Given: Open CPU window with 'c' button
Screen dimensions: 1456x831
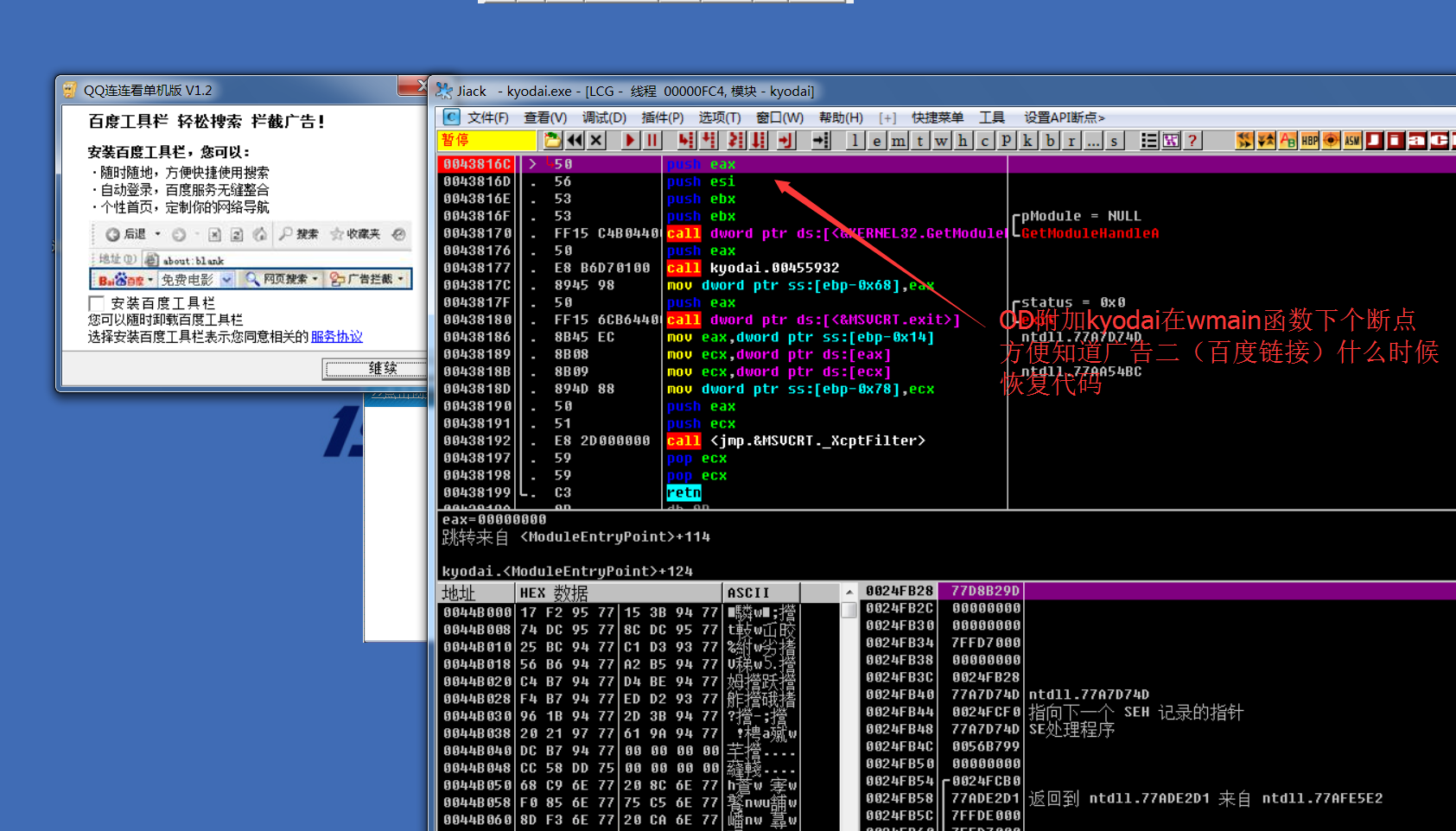Looking at the screenshot, I should [984, 140].
